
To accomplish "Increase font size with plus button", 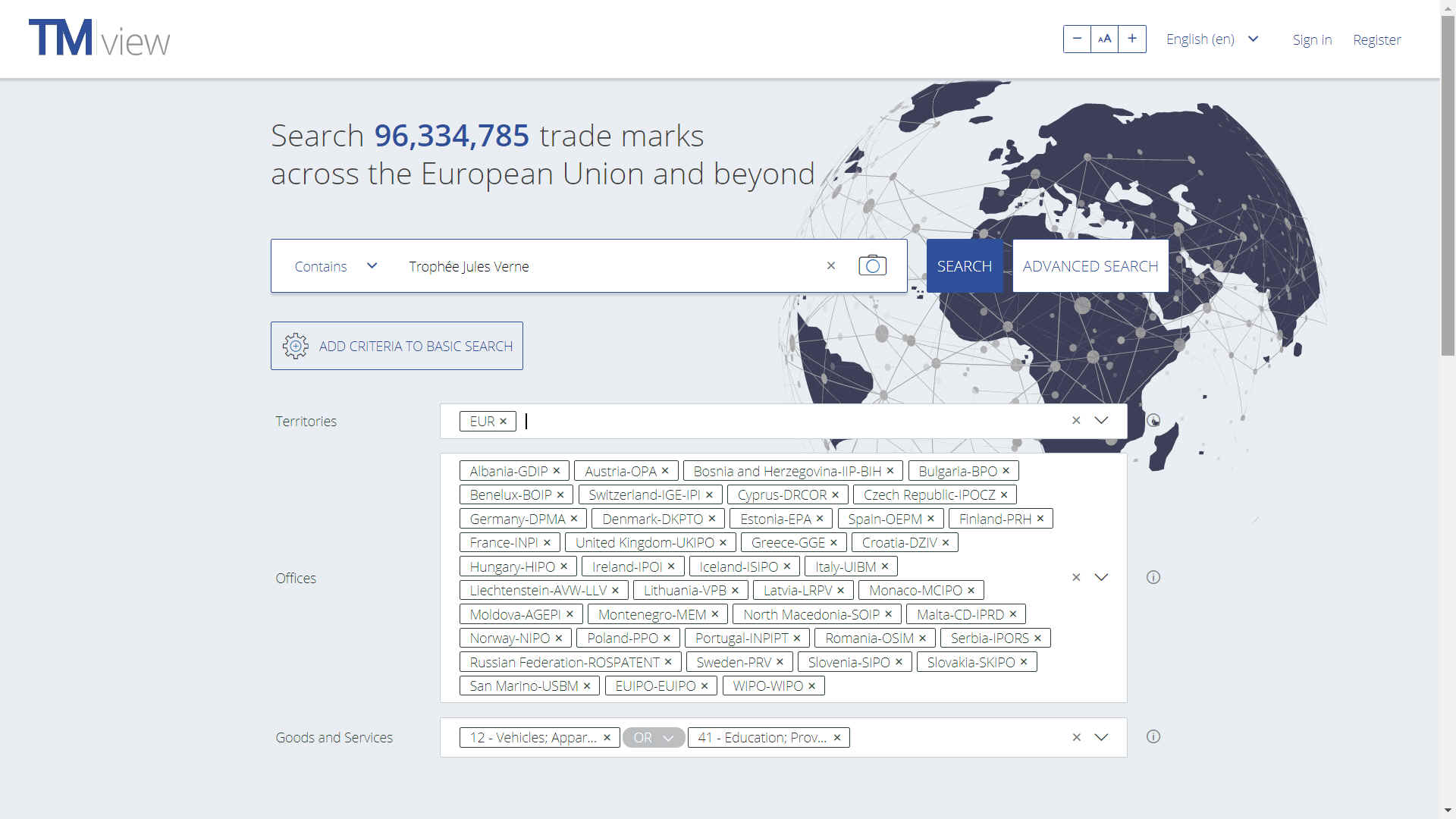I will click(x=1132, y=39).
